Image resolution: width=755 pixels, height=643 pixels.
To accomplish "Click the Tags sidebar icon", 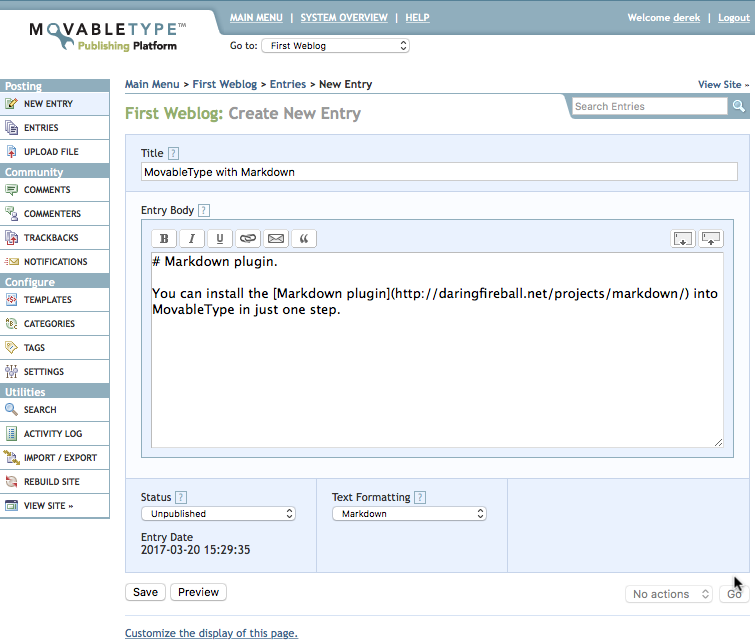I will point(12,347).
